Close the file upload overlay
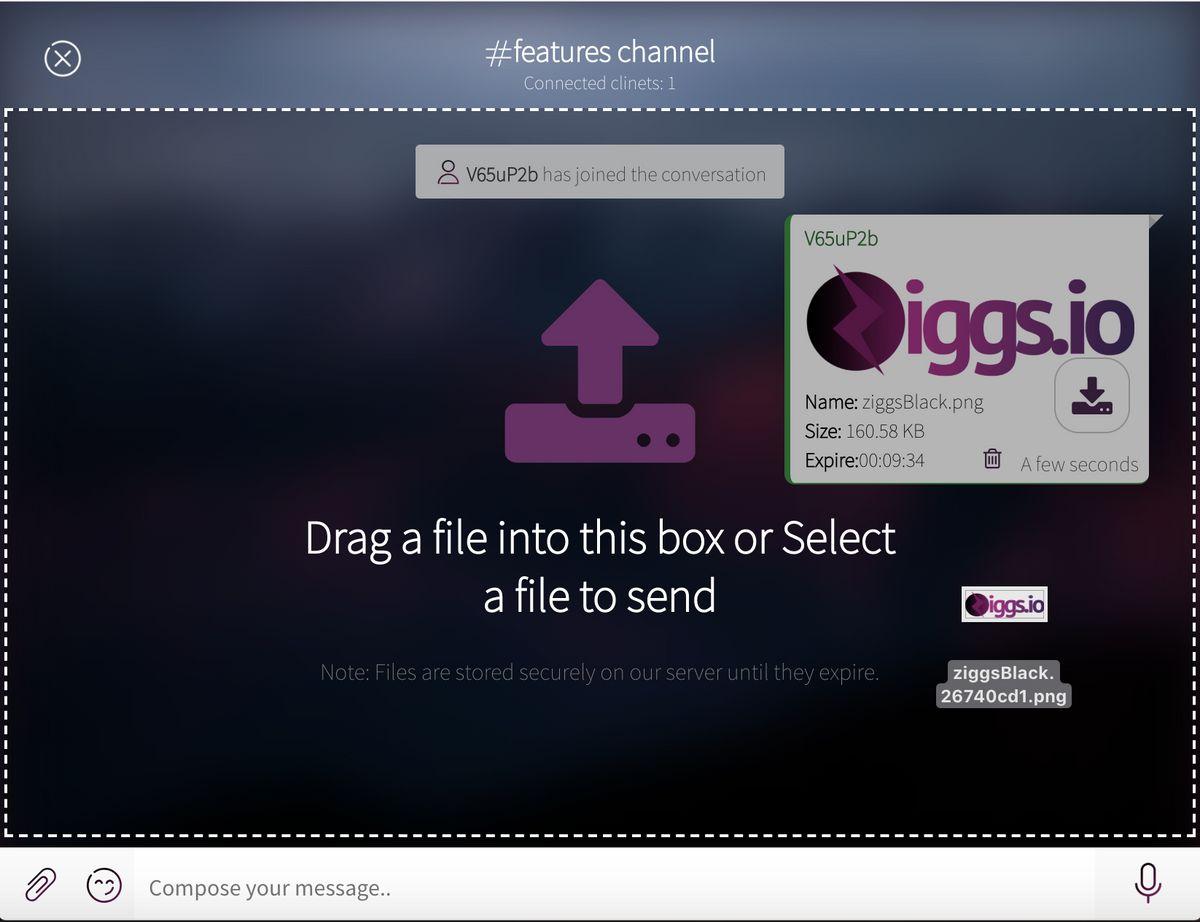The height and width of the screenshot is (922, 1200). click(x=62, y=58)
